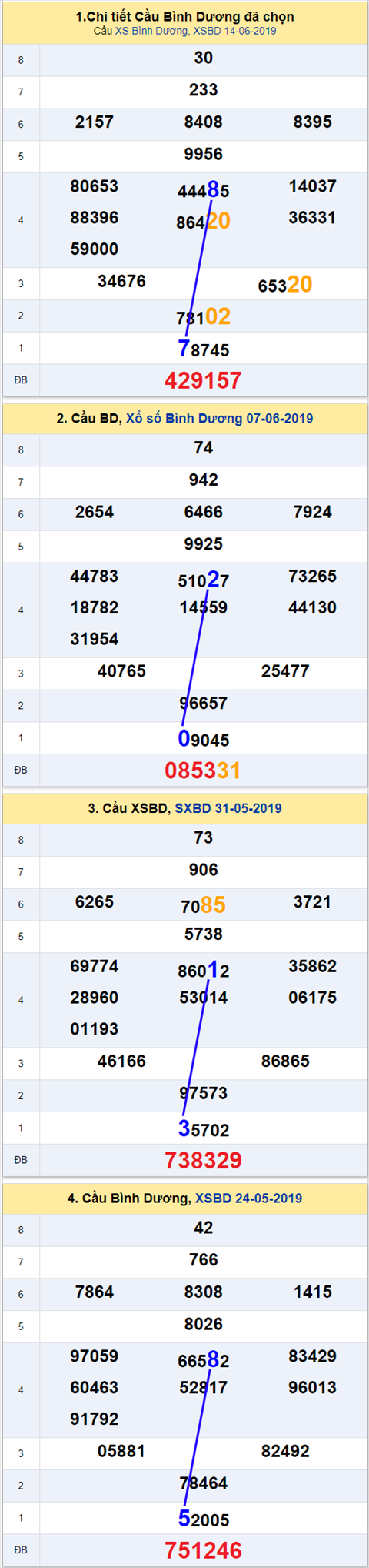Screen dimensions: 369x1568
Task: Select the fourth prize number 66582
Action: [204, 1359]
